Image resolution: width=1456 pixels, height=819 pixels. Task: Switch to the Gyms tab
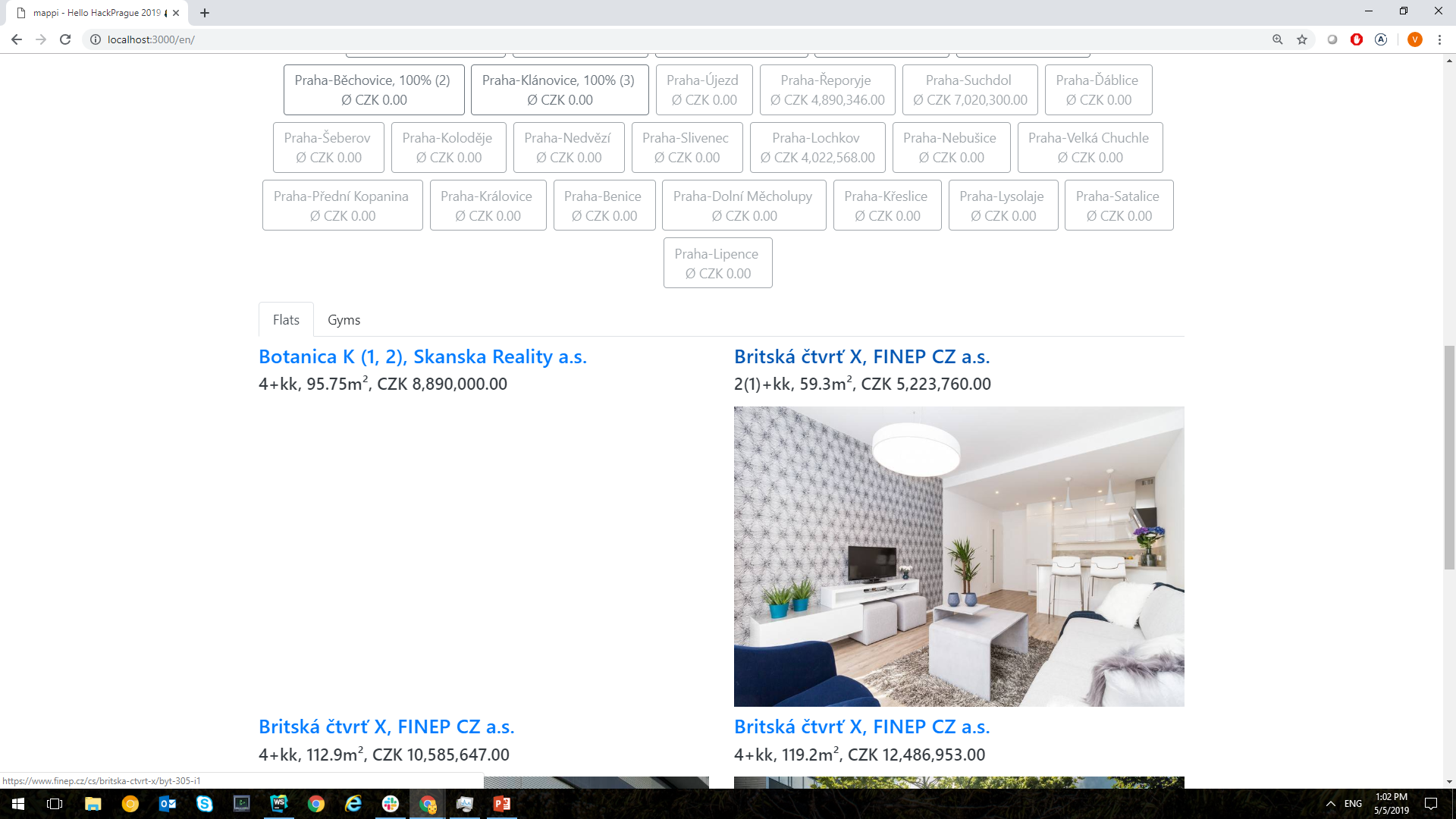point(344,320)
